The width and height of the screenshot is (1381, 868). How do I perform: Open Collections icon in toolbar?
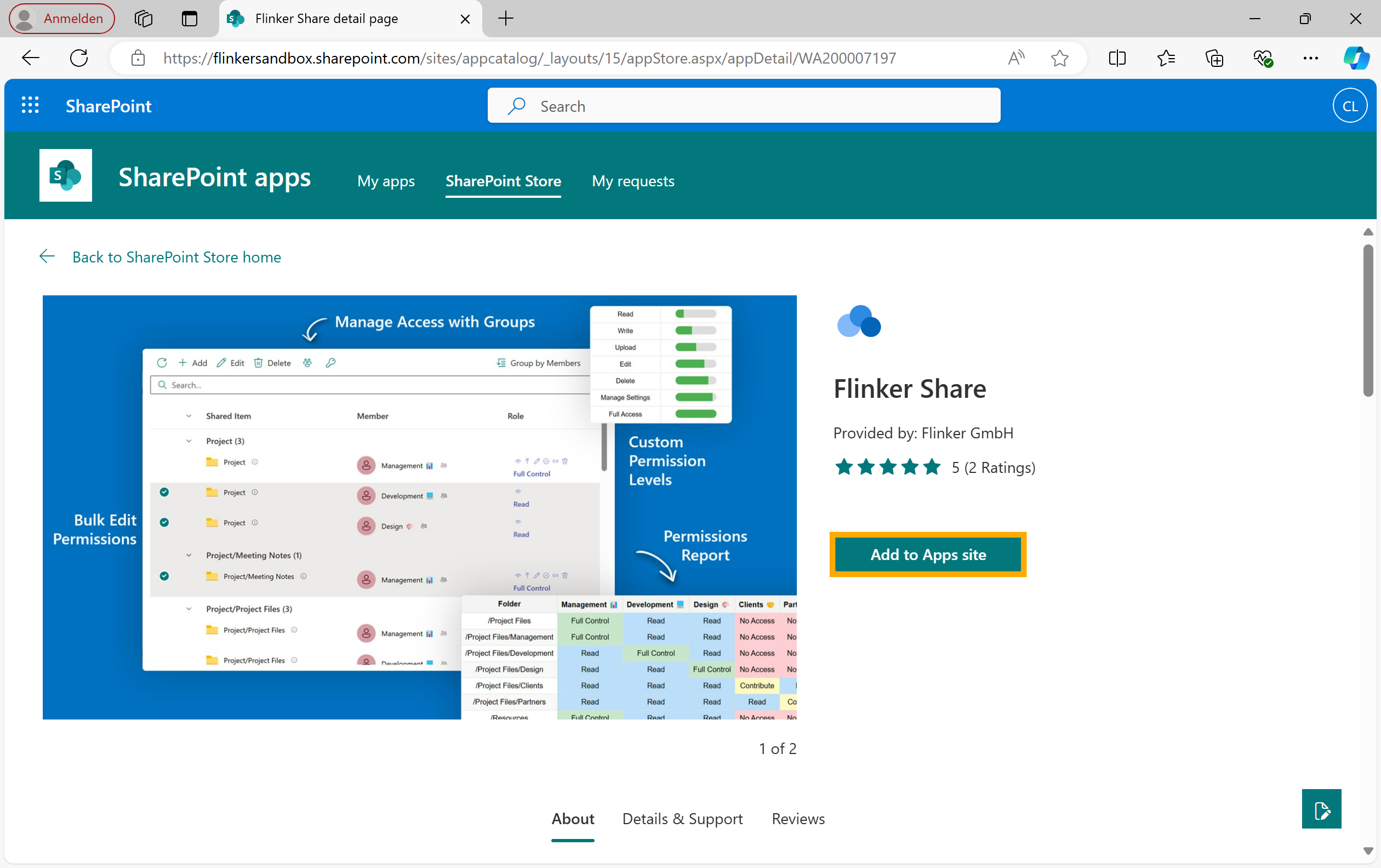tap(1214, 58)
